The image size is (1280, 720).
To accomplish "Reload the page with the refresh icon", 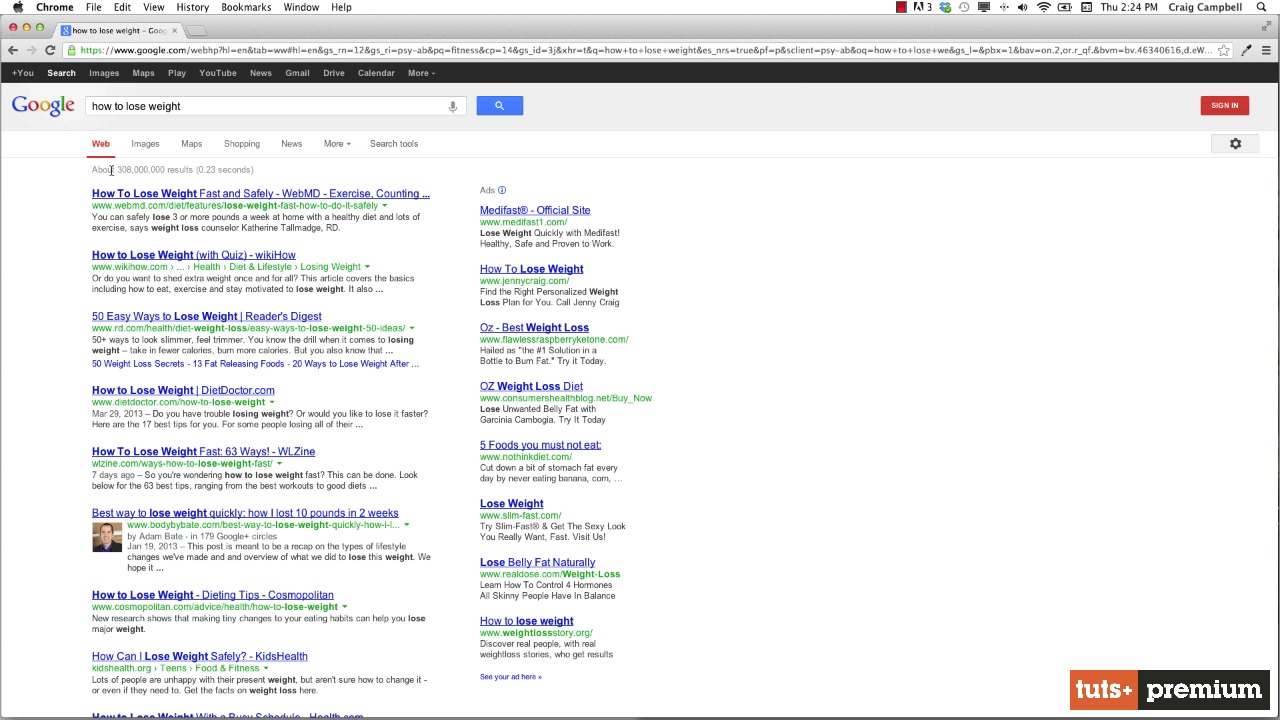I will [x=50, y=50].
